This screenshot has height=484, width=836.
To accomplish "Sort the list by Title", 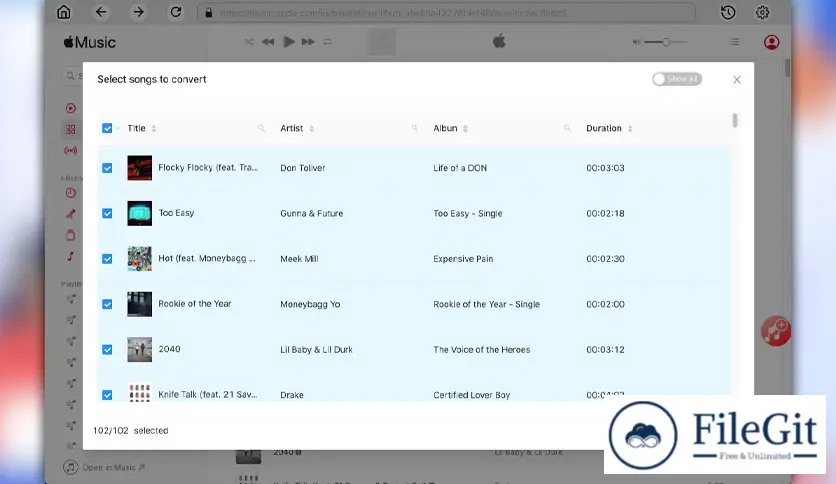I will tap(154, 128).
